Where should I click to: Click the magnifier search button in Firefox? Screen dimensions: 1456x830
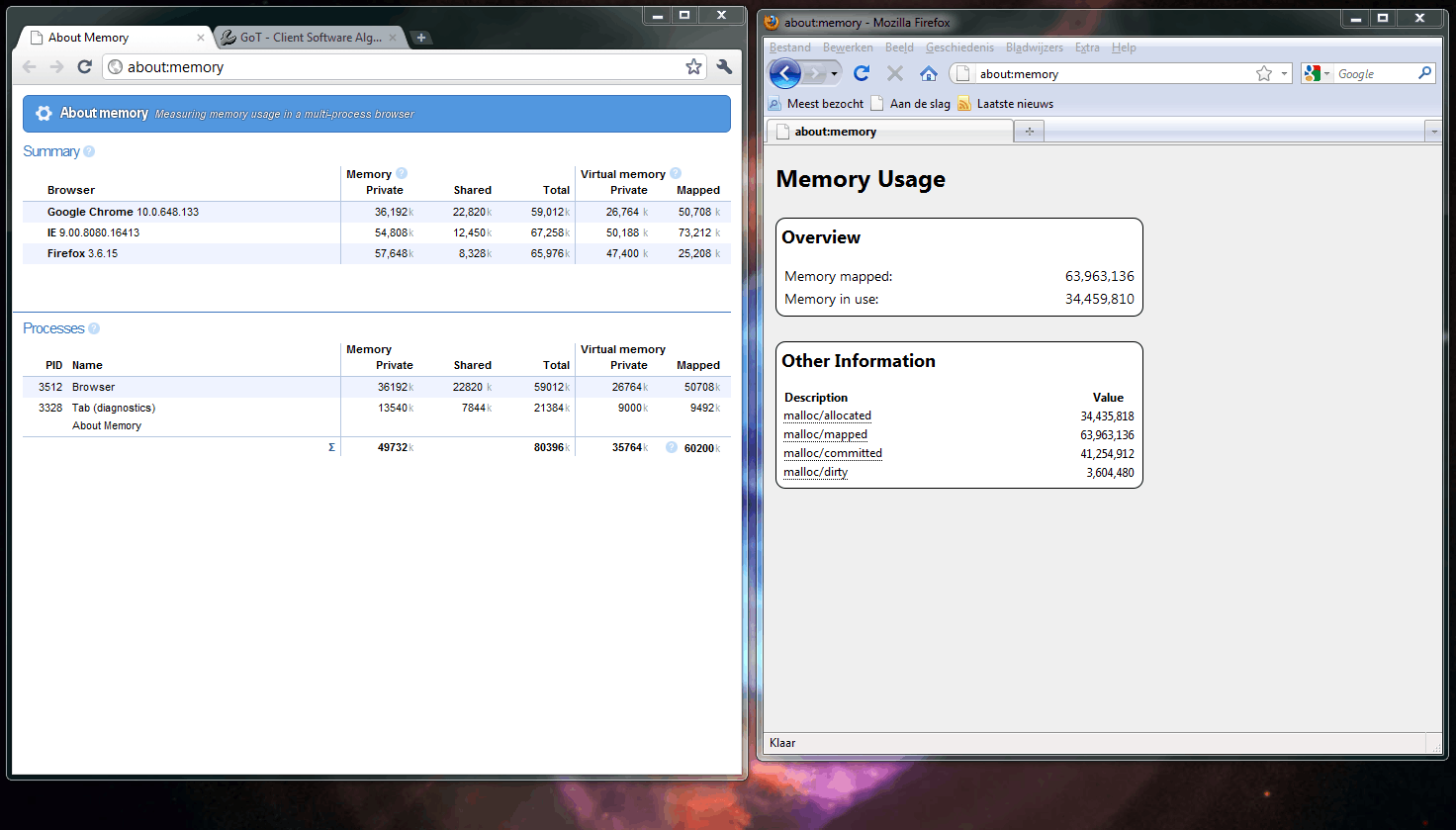(1425, 73)
